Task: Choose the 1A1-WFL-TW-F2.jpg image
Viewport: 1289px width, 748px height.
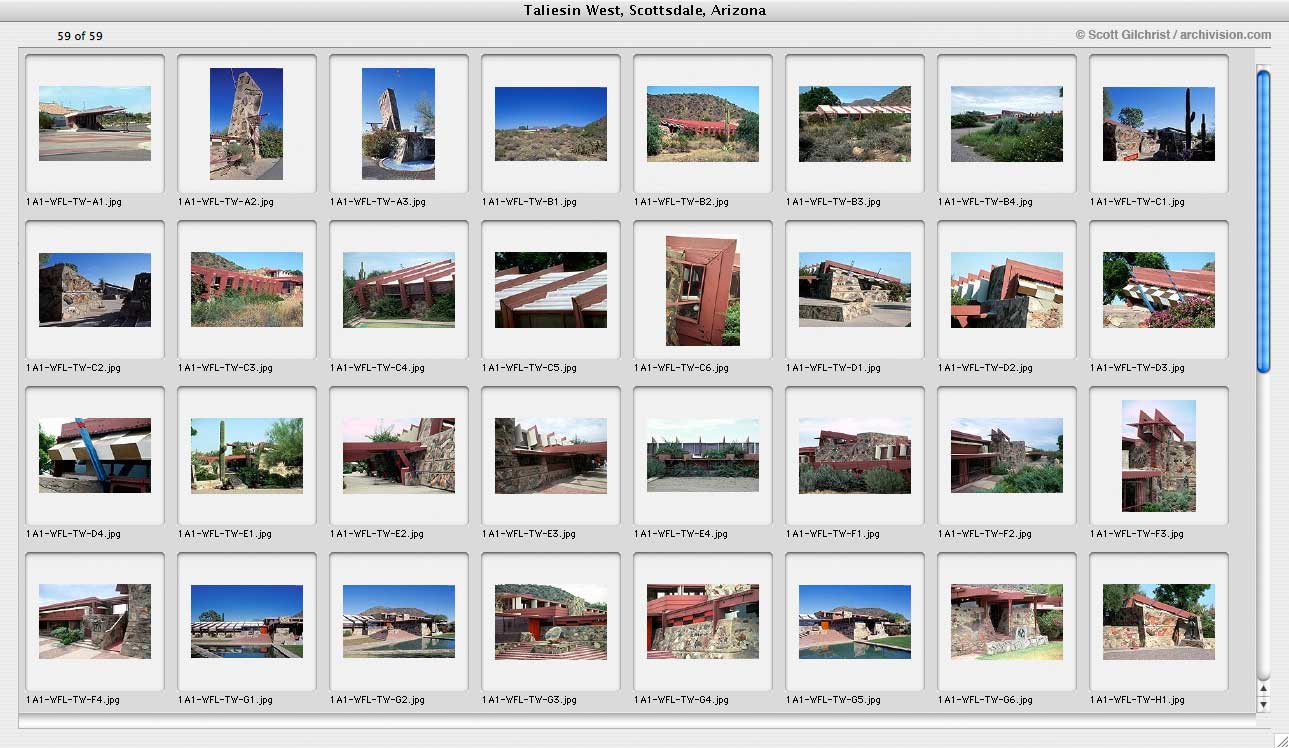Action: 1007,455
